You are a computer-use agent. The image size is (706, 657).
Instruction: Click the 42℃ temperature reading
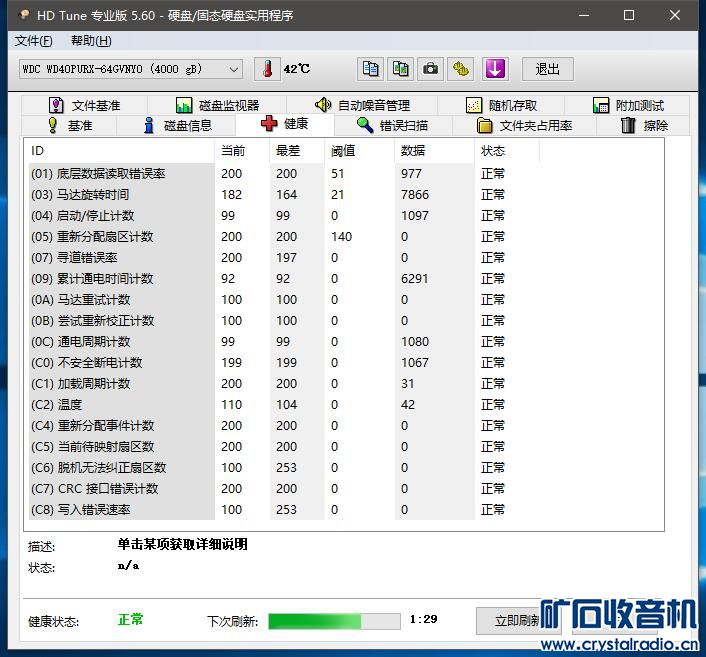pyautogui.click(x=297, y=69)
